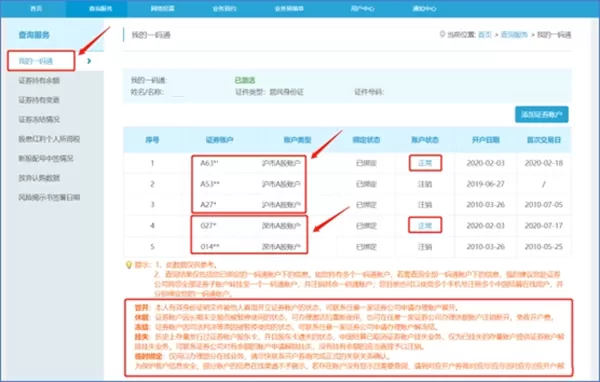Viewport: 600px width, 382px height.
Task: Click 已绑定 status in row 2
Action: coord(366,184)
